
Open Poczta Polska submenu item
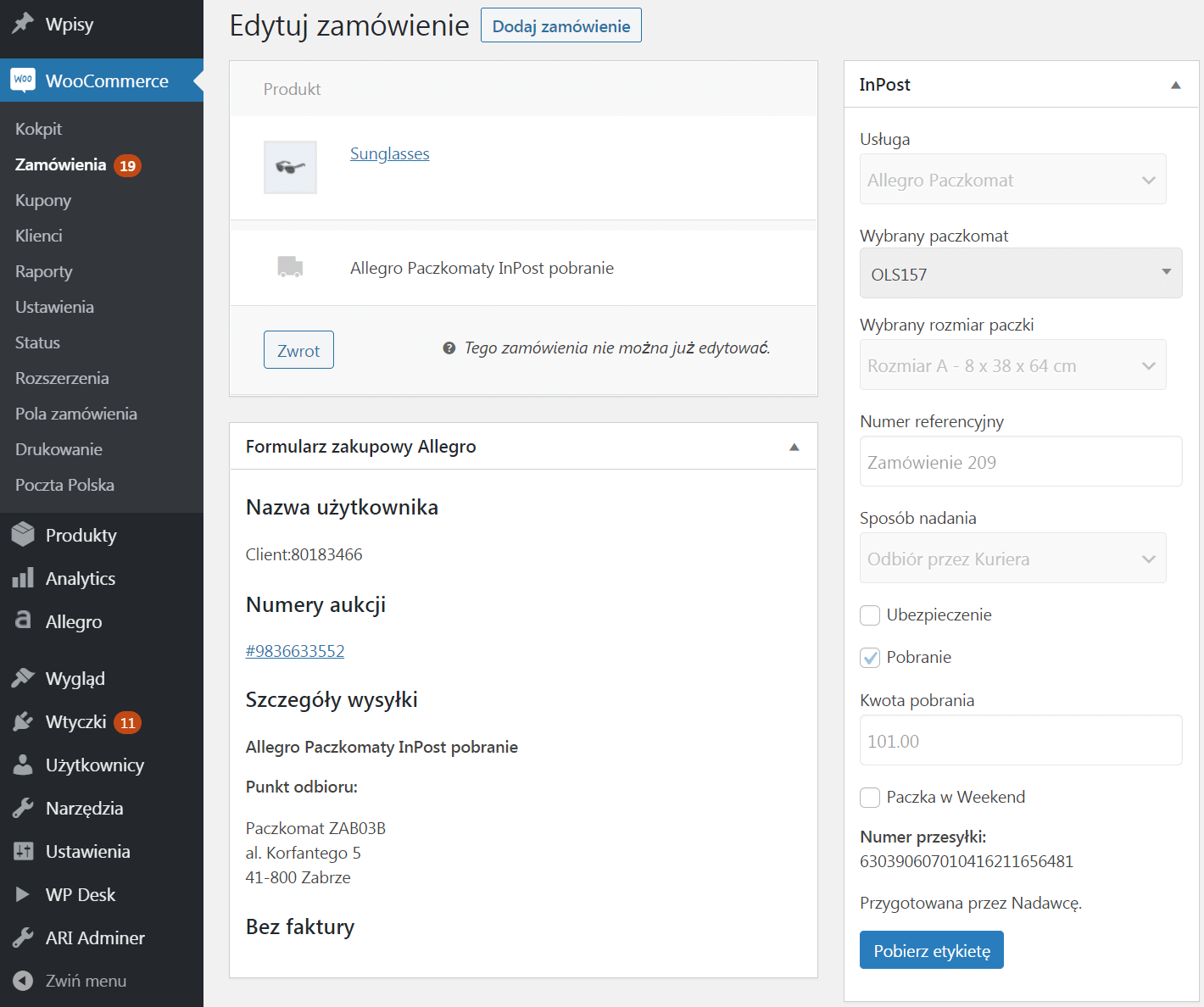point(64,485)
